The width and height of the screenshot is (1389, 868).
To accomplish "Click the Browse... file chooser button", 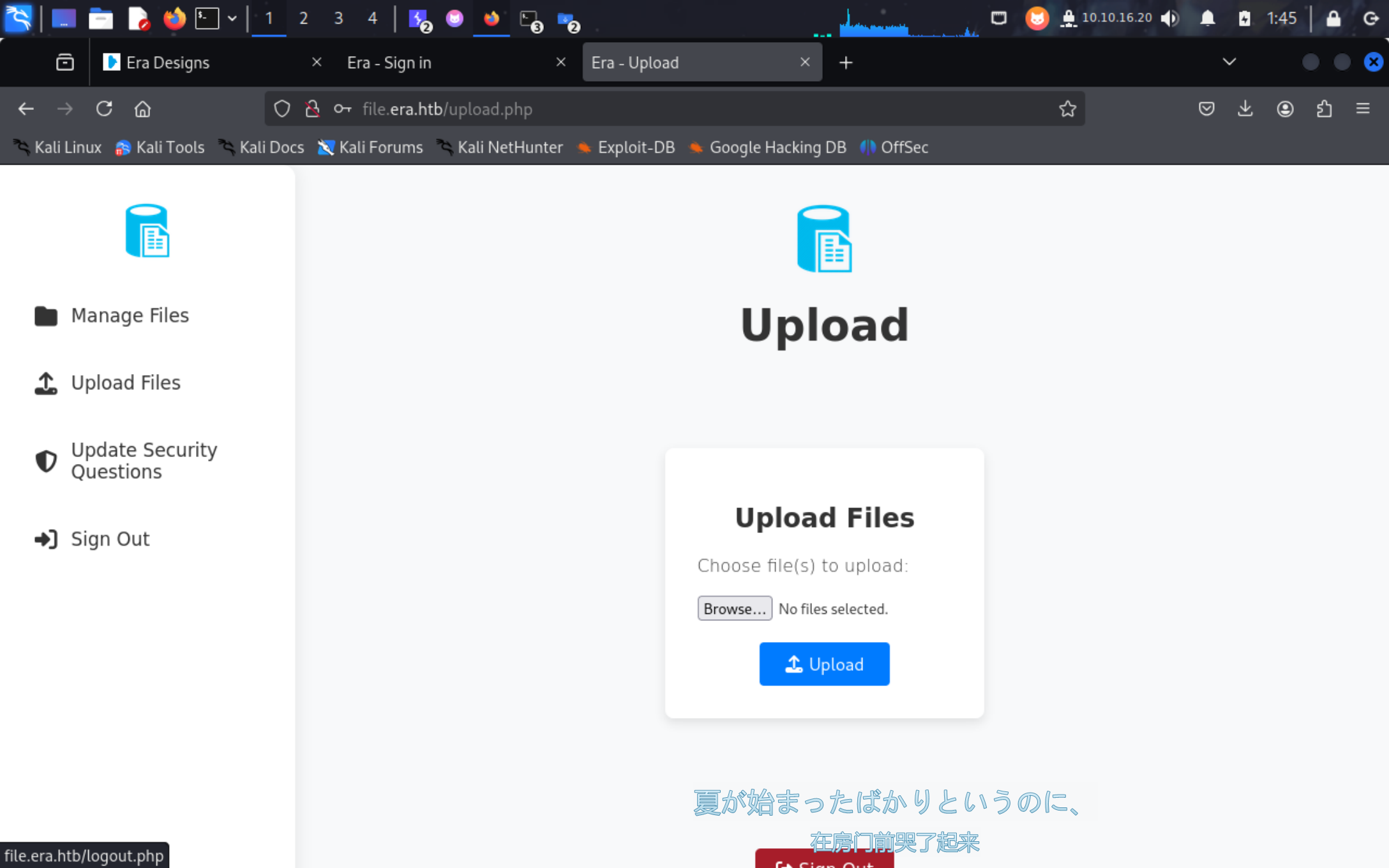I will point(734,608).
